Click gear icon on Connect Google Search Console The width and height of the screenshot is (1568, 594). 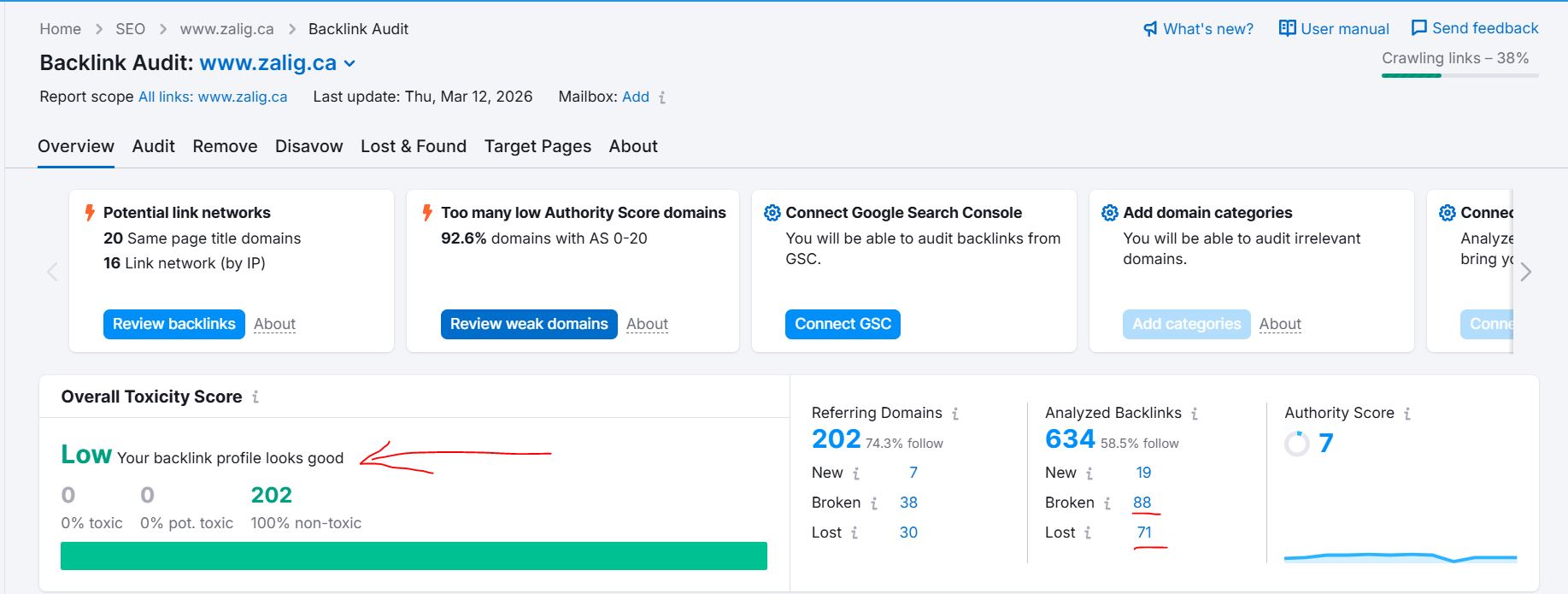point(772,213)
